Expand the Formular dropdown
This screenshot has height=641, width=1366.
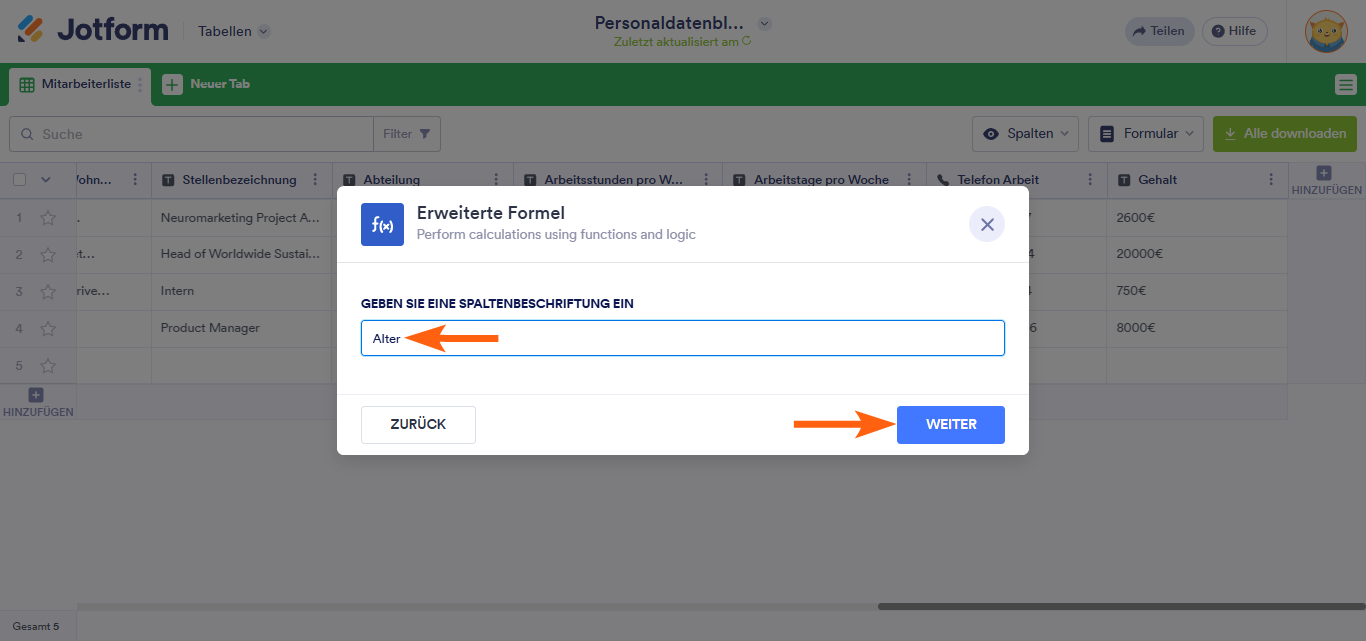click(1145, 133)
